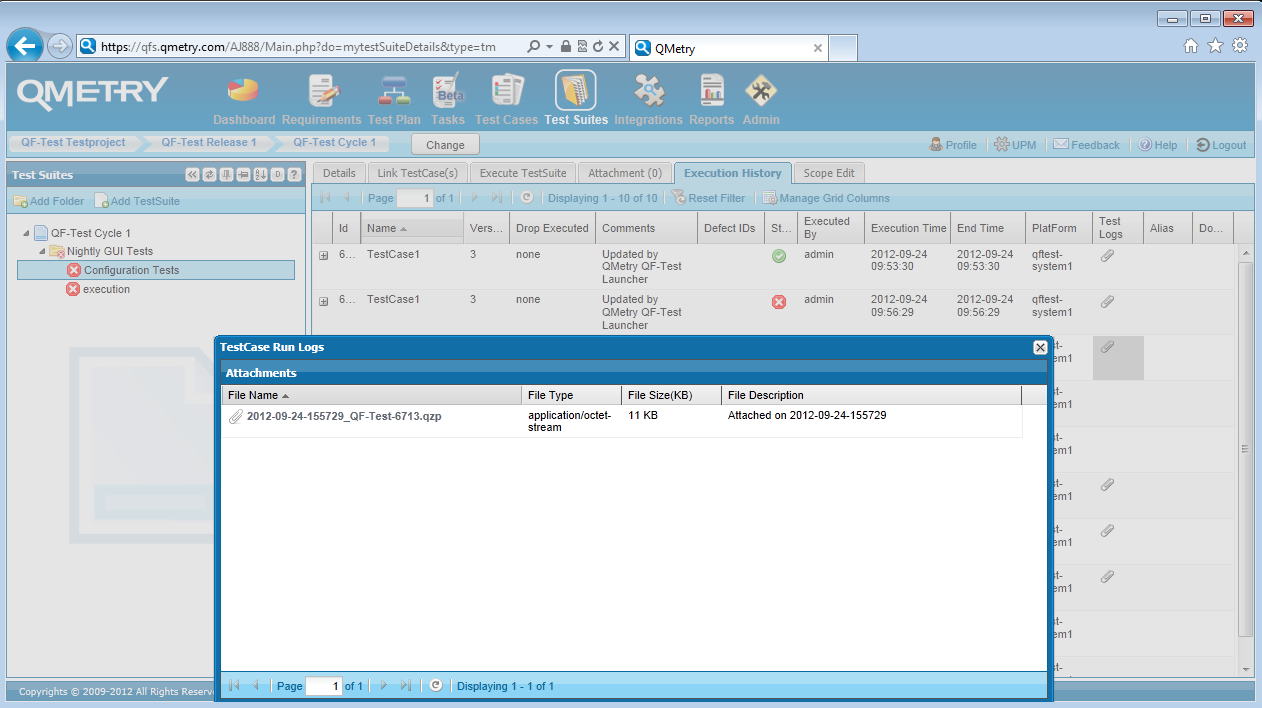This screenshot has width=1262, height=708.
Task: Open the Tasks beta module
Action: 448,100
